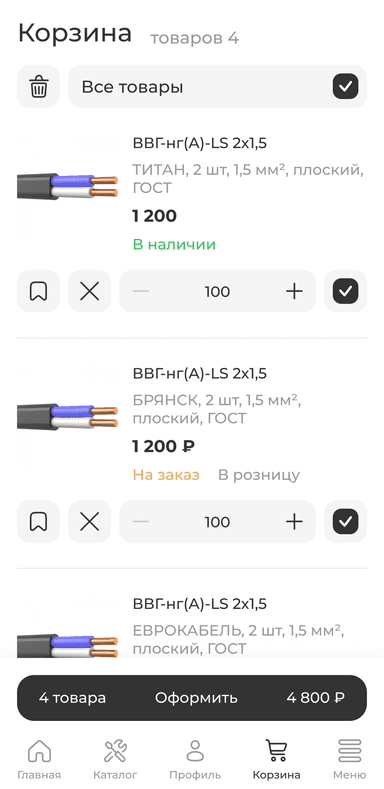This screenshot has width=384, height=789.
Task: Decrease БРЯНСК cable quantity with minus
Action: point(140,522)
